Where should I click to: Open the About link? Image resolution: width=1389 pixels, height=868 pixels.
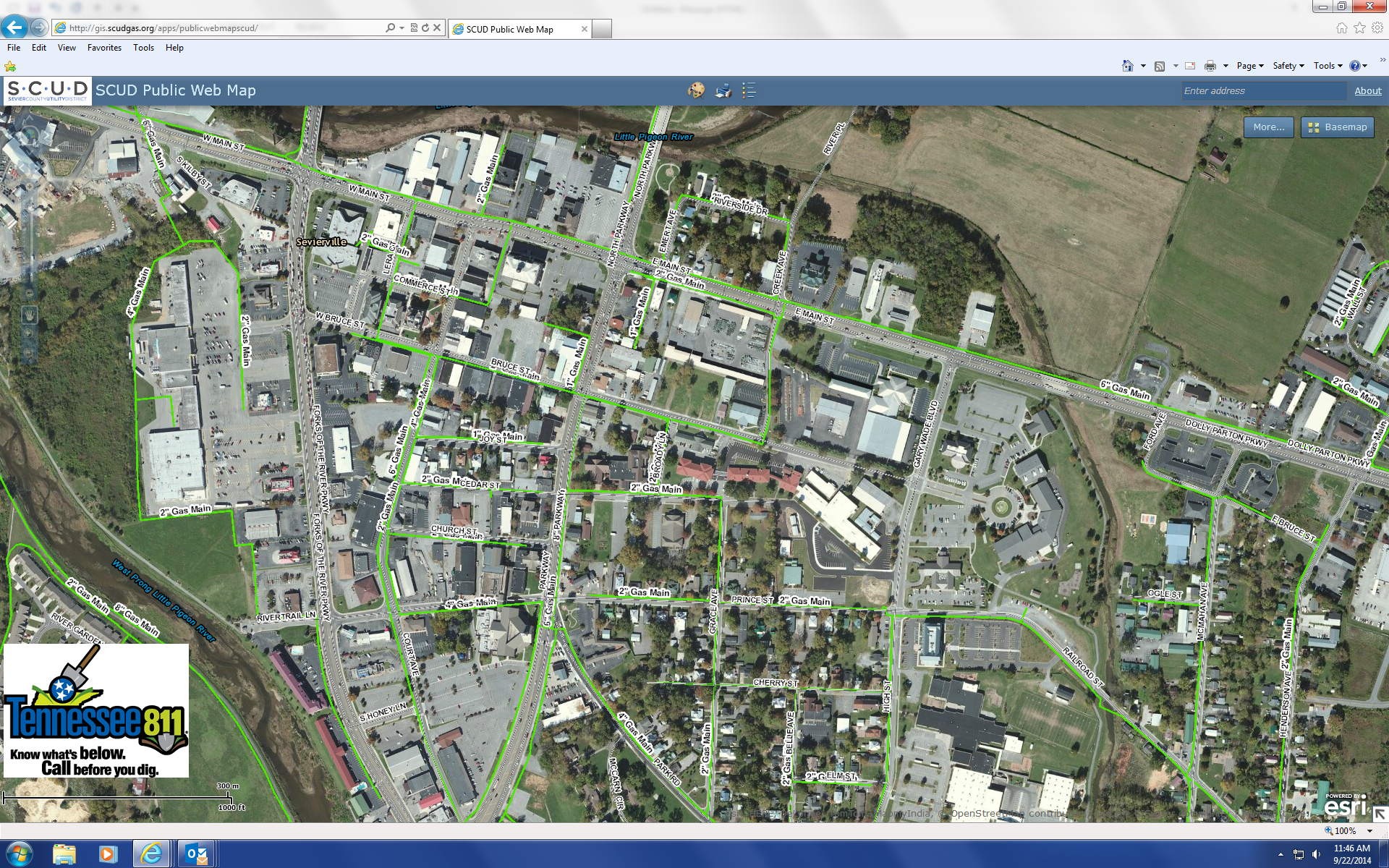[1367, 91]
